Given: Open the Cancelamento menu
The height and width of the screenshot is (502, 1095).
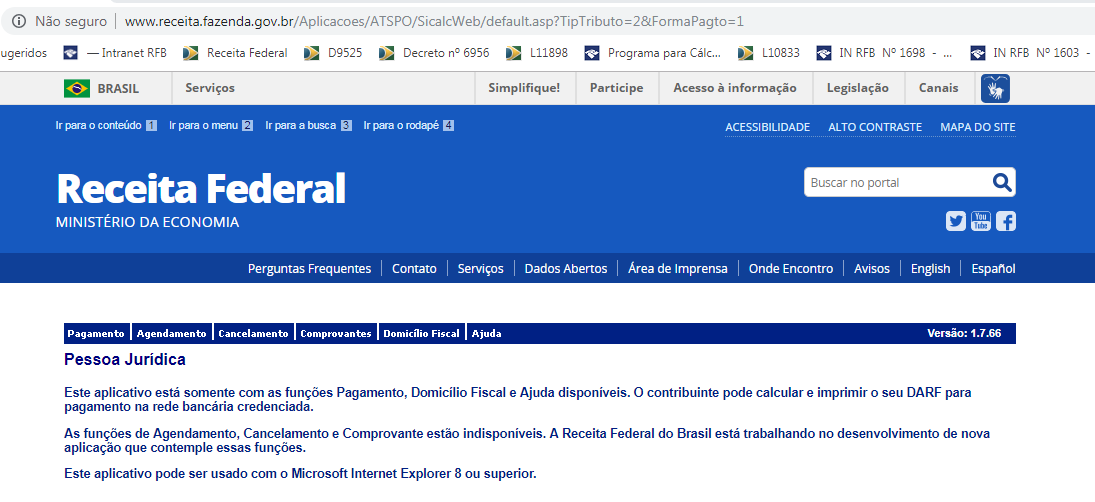Looking at the screenshot, I should pos(253,334).
